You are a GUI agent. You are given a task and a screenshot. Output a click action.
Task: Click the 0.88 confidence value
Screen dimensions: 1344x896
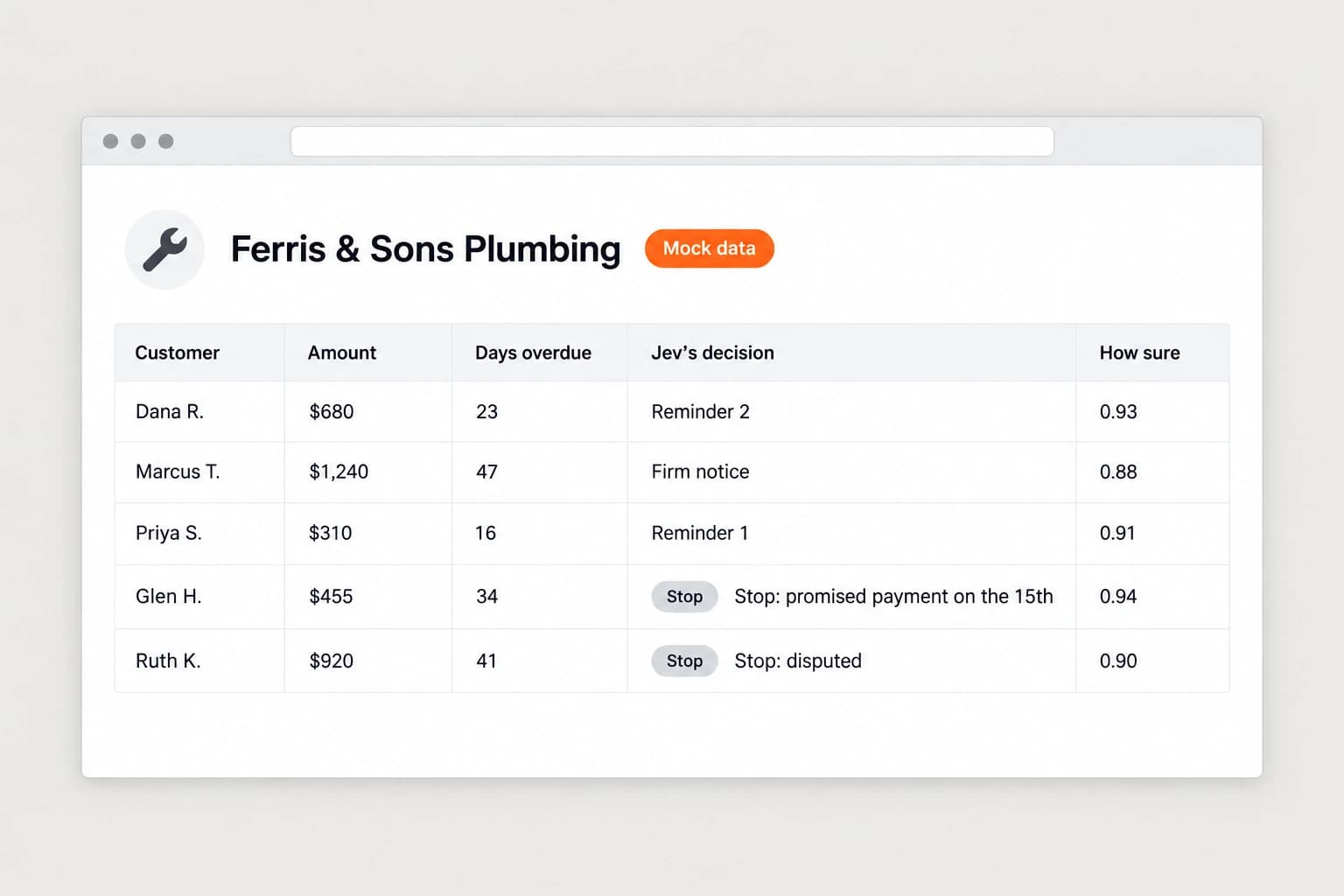(1118, 472)
